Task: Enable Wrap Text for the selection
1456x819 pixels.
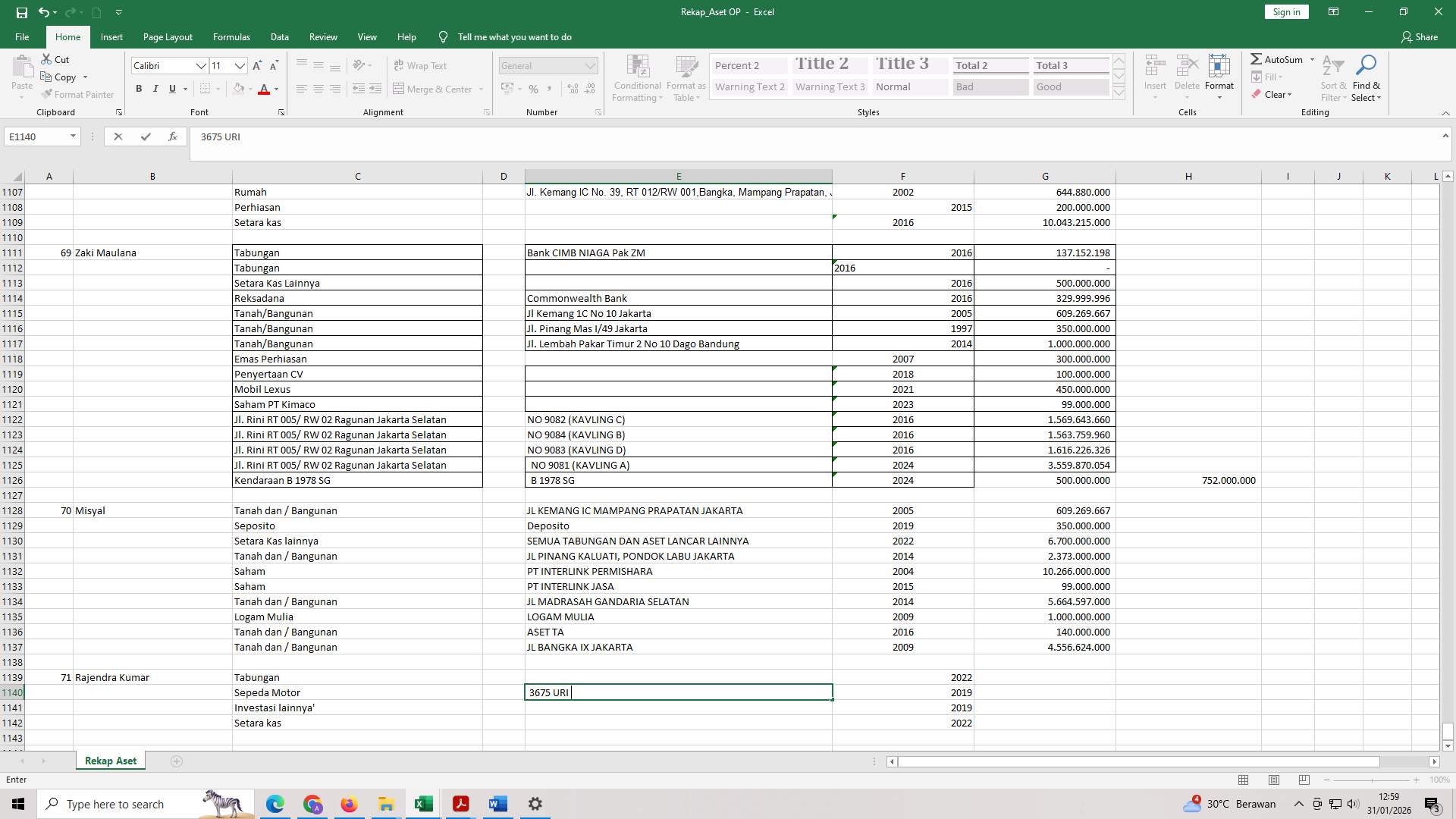Action: coord(419,65)
